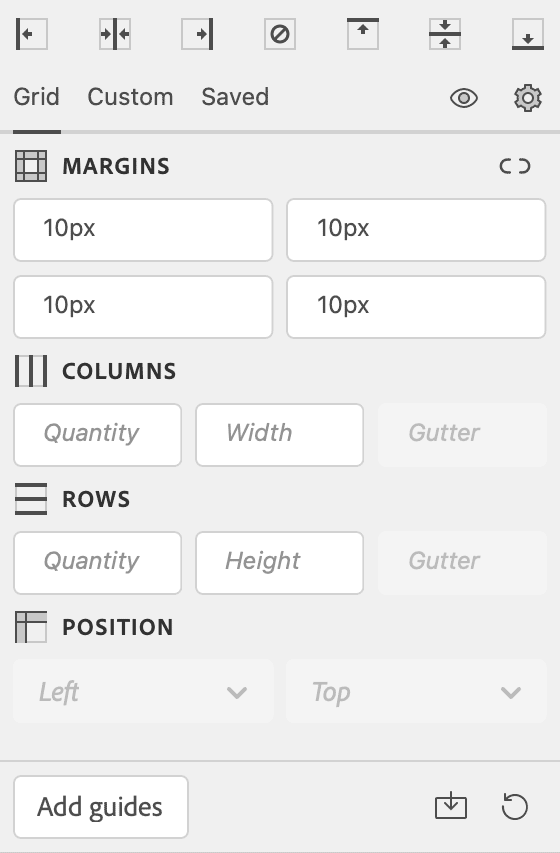This screenshot has width=560, height=853.
Task: Switch to the Saved tab
Action: click(x=235, y=97)
